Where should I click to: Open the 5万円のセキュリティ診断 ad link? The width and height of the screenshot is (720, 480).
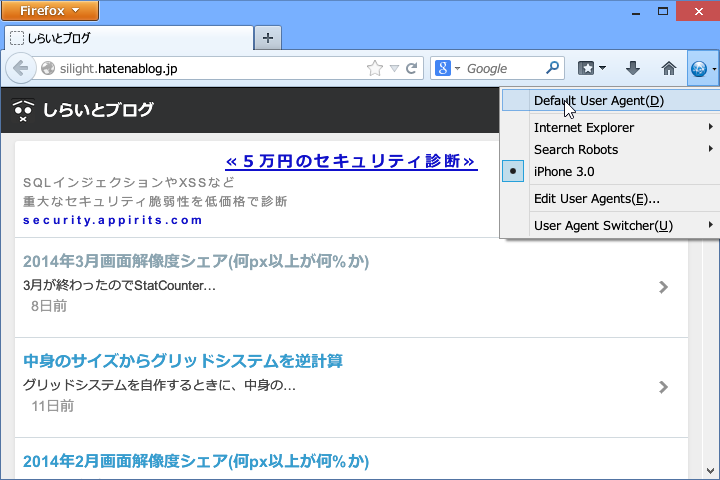(x=351, y=161)
